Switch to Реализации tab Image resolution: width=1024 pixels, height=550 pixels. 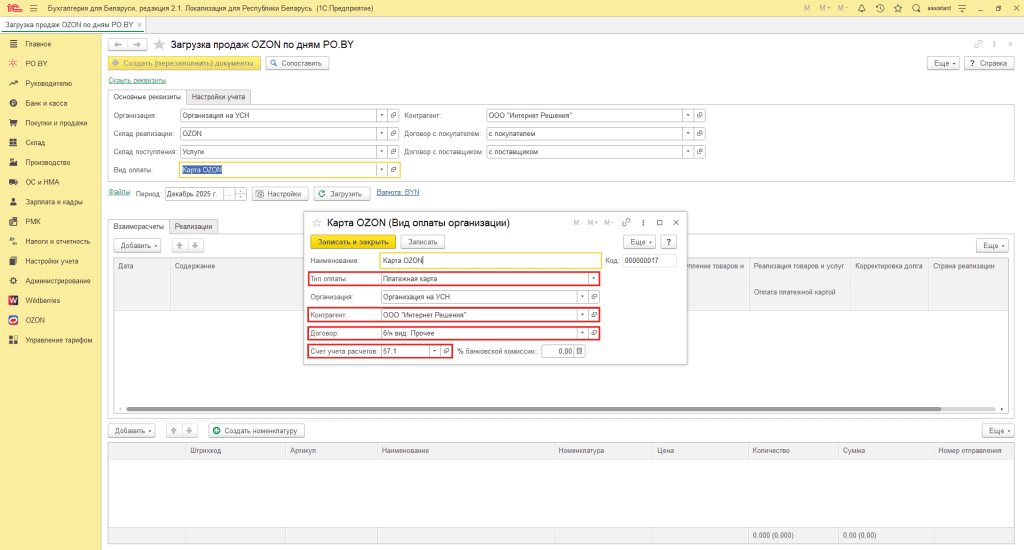click(x=193, y=226)
